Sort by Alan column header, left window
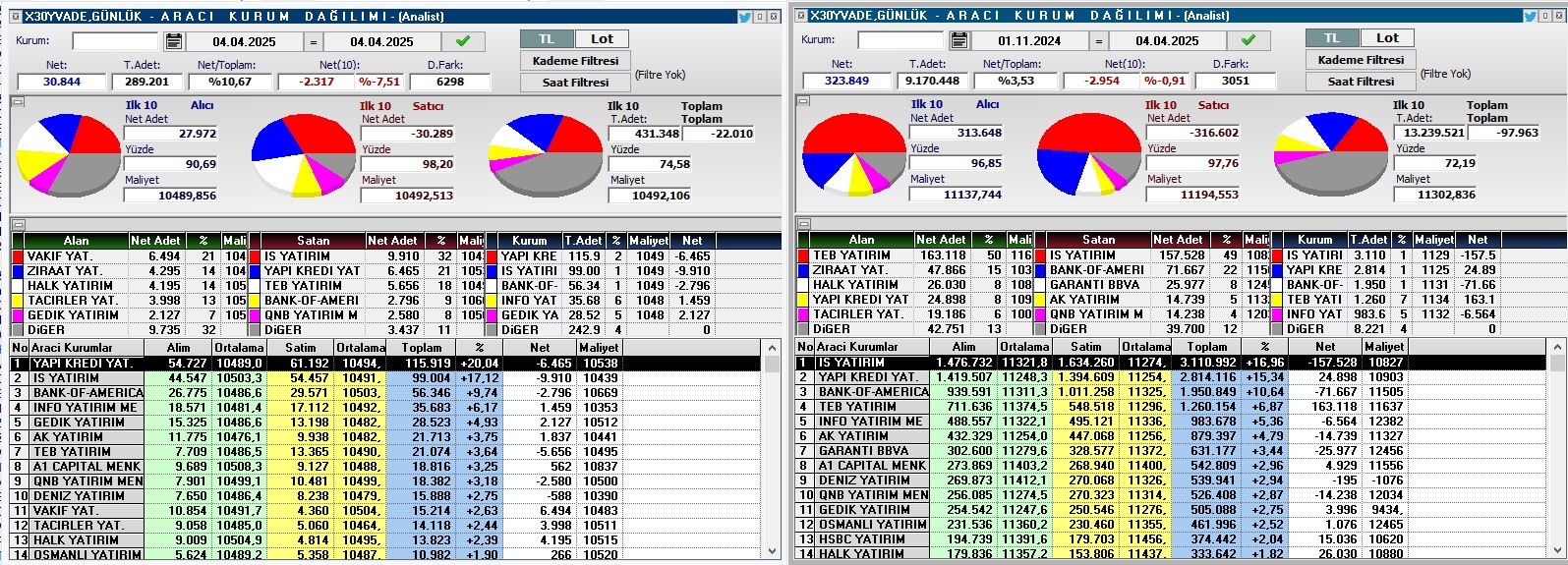The image size is (1568, 565). (76, 241)
